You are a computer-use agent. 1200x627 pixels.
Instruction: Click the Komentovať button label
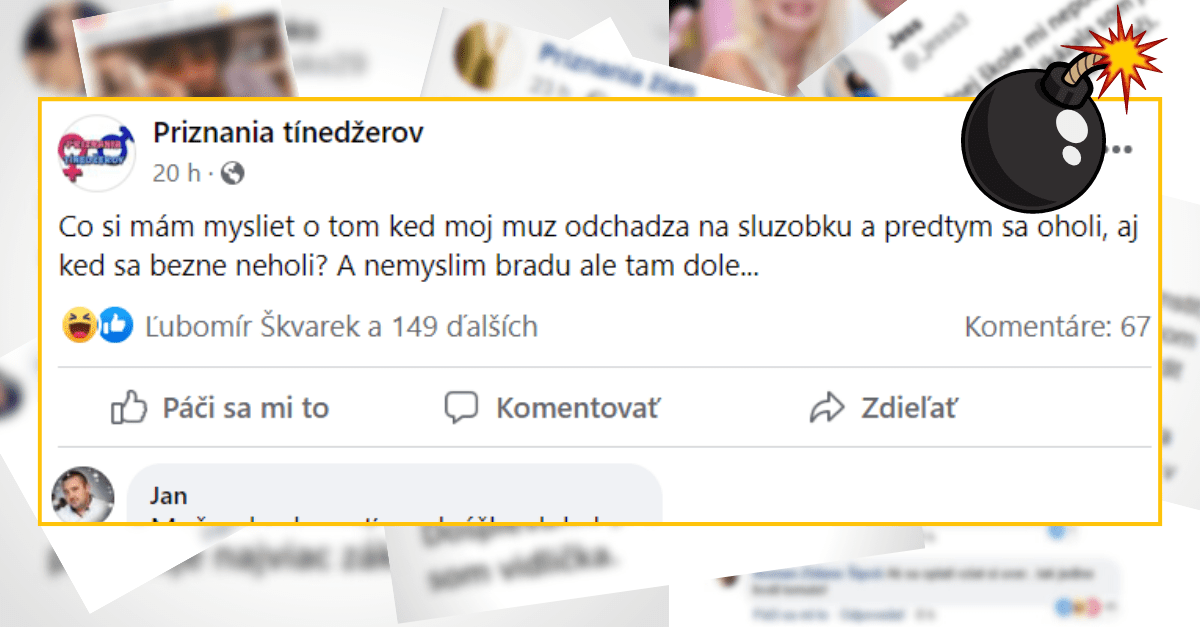[x=578, y=408]
